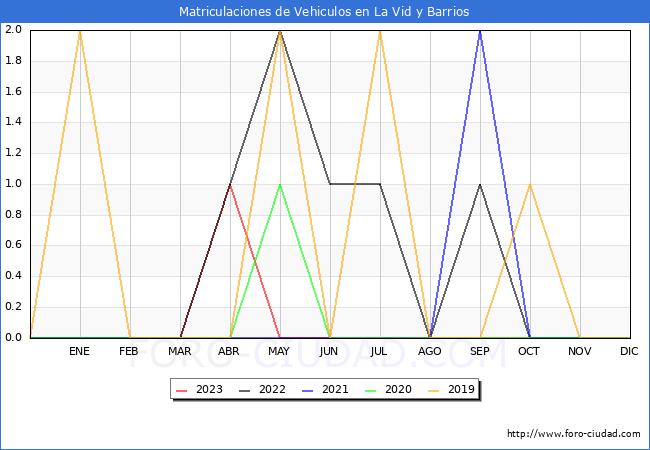Click the 2.0 y-axis value
This screenshot has width=650, height=450.
pos(13,29)
